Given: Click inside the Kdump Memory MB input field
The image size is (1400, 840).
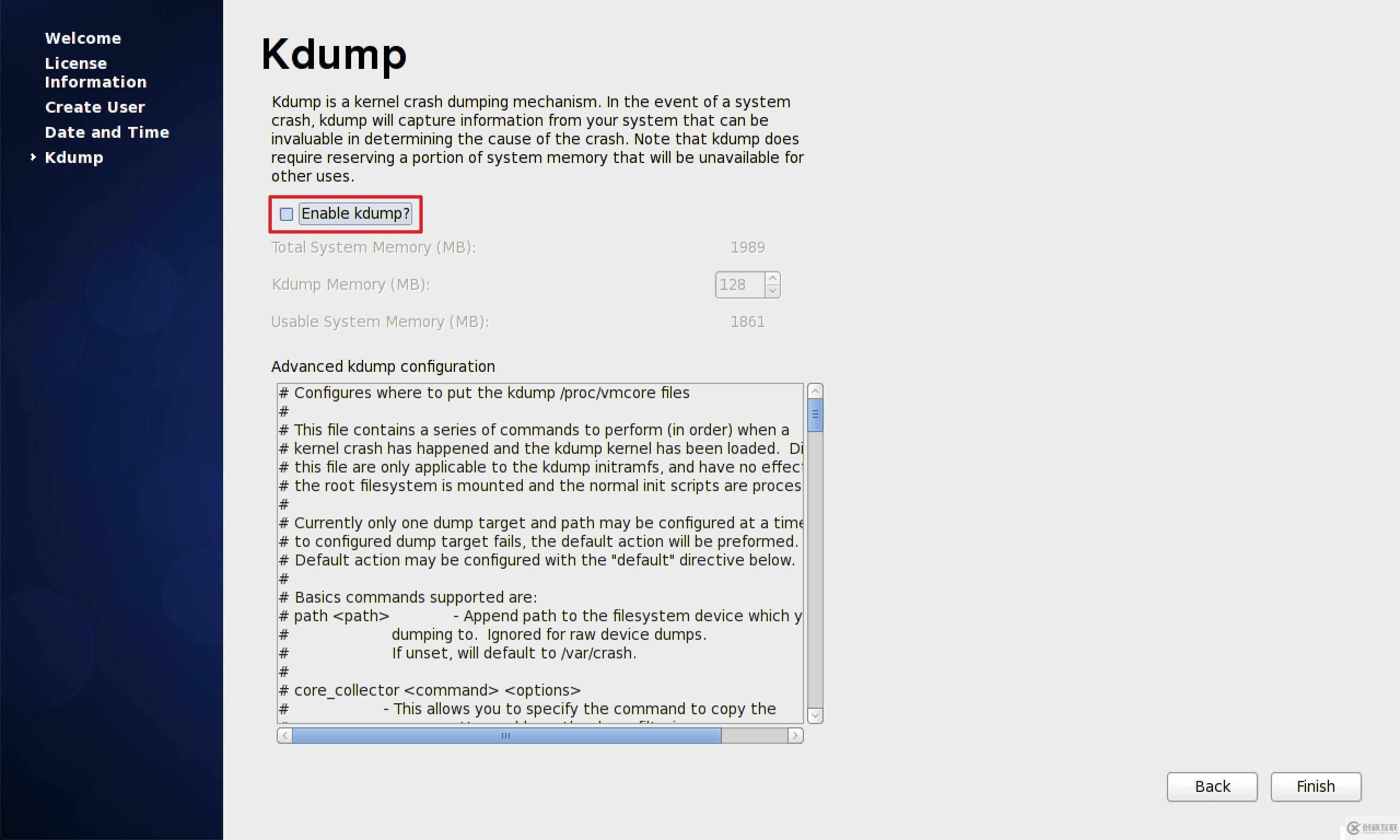Looking at the screenshot, I should pos(740,284).
